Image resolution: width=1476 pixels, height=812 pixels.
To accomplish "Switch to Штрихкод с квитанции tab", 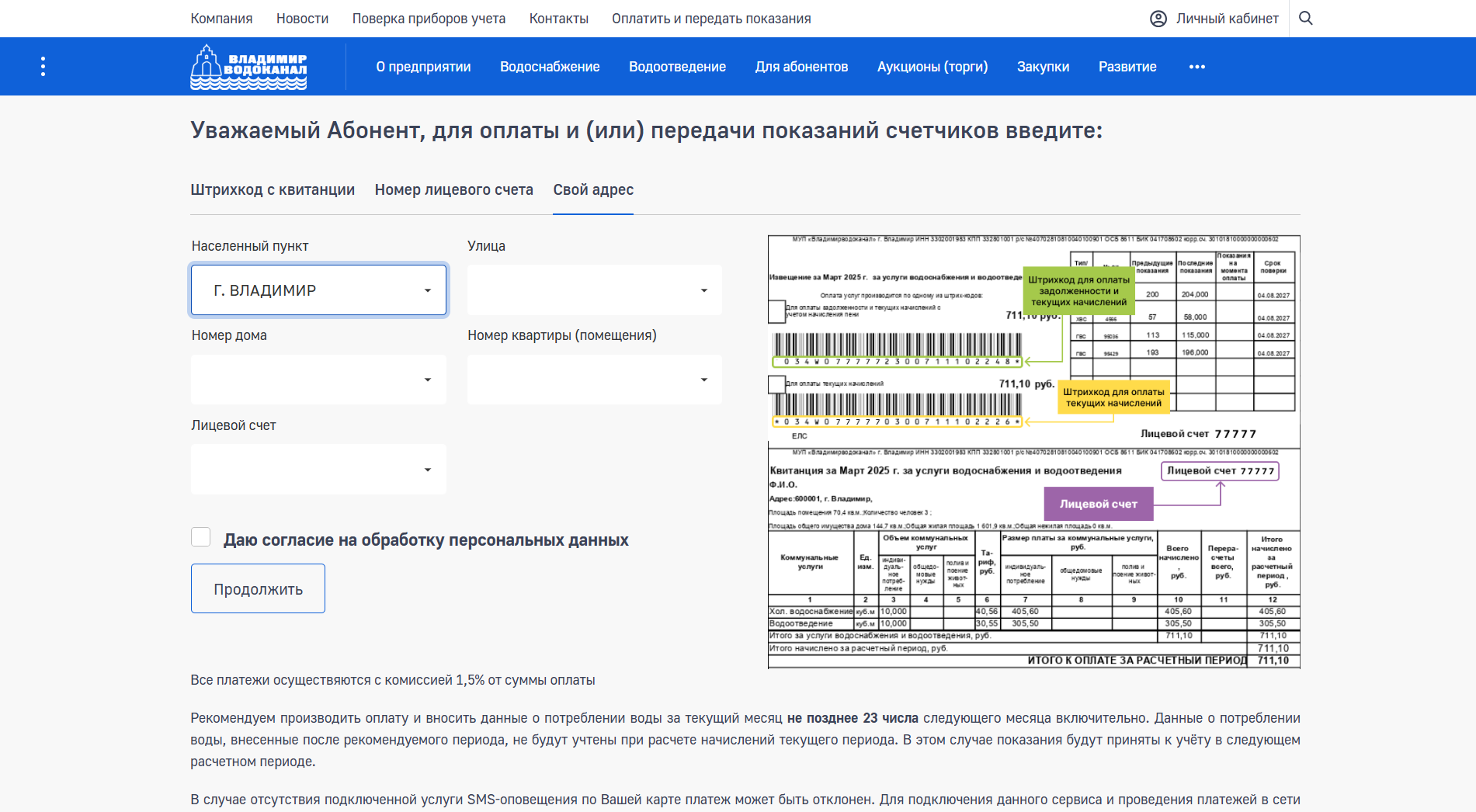I will point(273,190).
